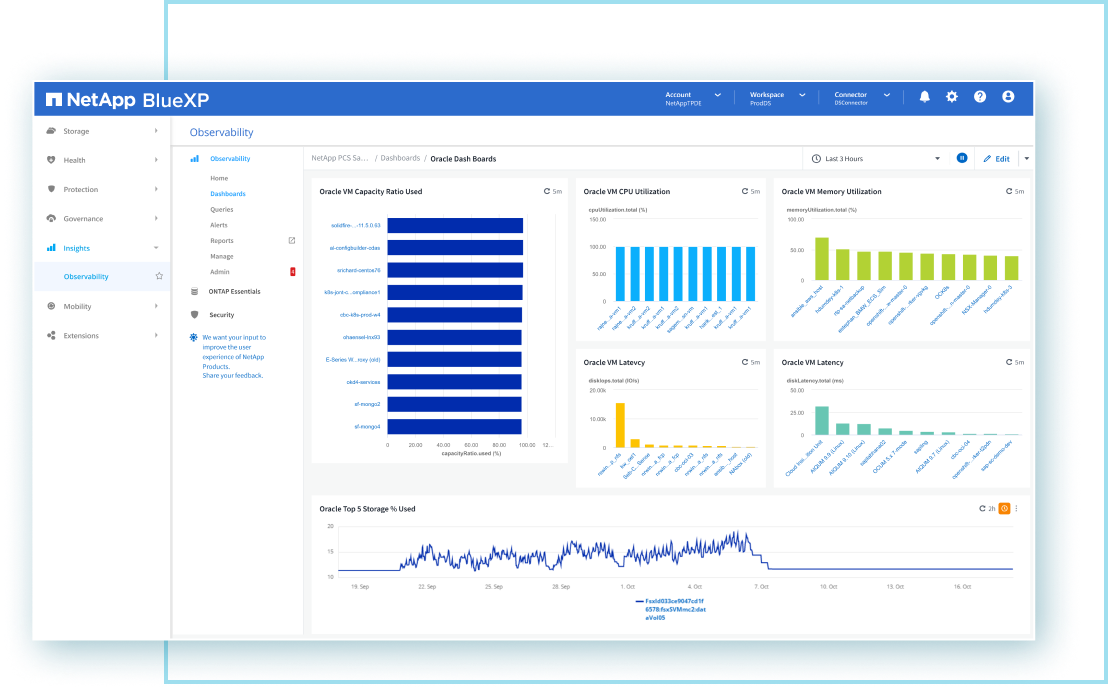Click the solidfire bar in Capacity Ratio chart
The width and height of the screenshot is (1108, 689).
(455, 225)
